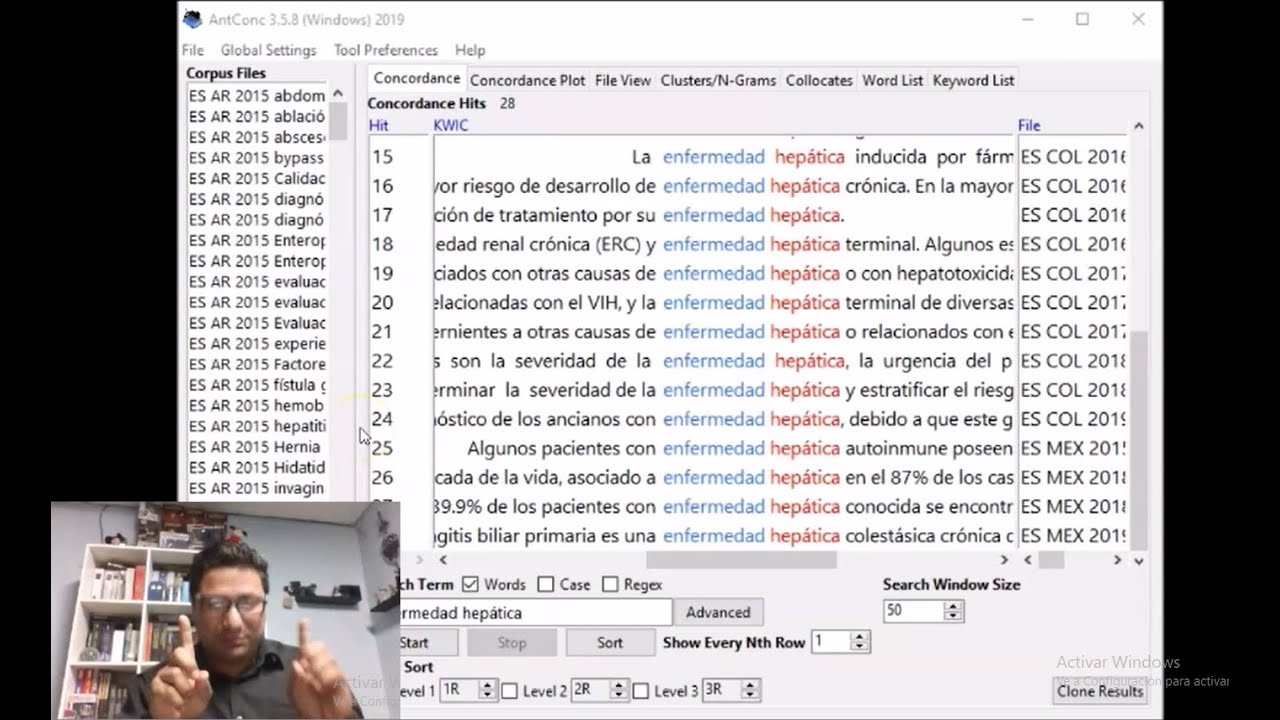Select corpus file ES AR 2015 abdom
This screenshot has width=1280, height=720.
257,96
